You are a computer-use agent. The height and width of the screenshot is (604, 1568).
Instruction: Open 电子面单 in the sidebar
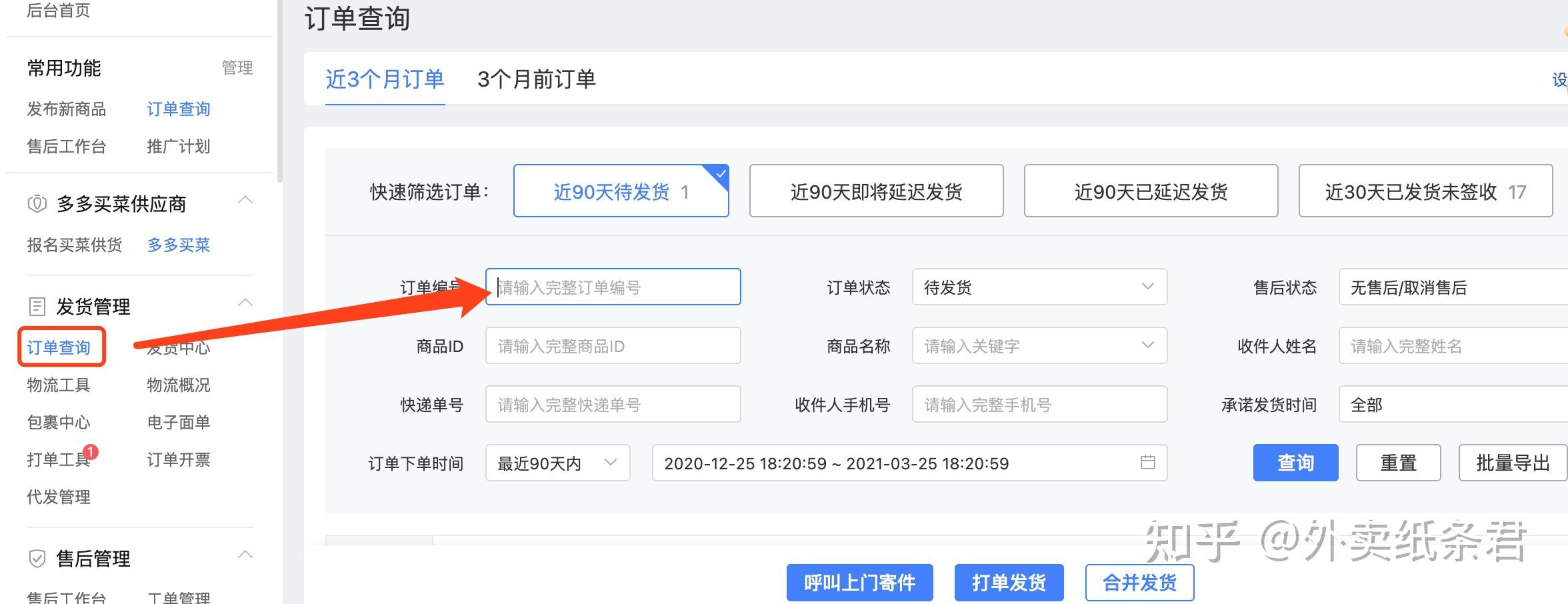179,422
